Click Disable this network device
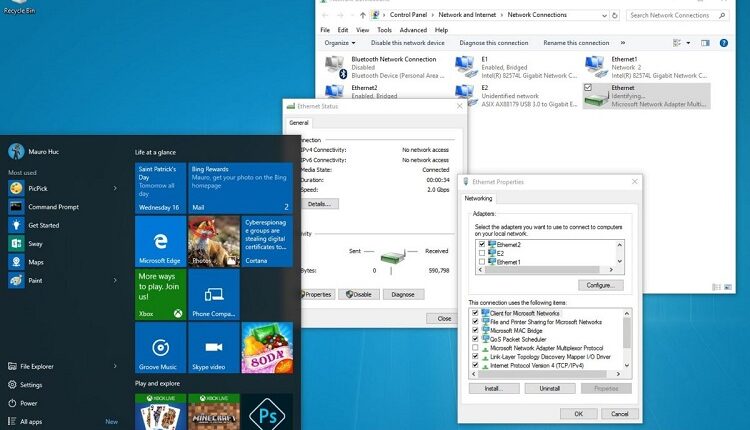Screen dimensions: 750x430 point(408,43)
